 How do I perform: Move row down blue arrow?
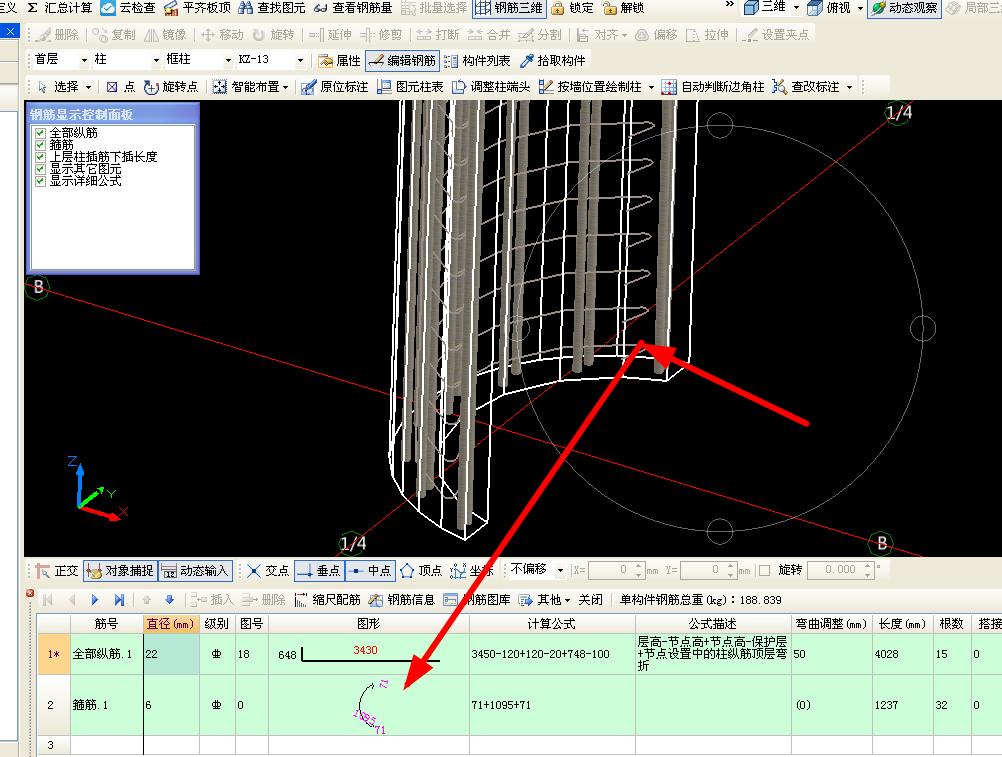(x=169, y=600)
